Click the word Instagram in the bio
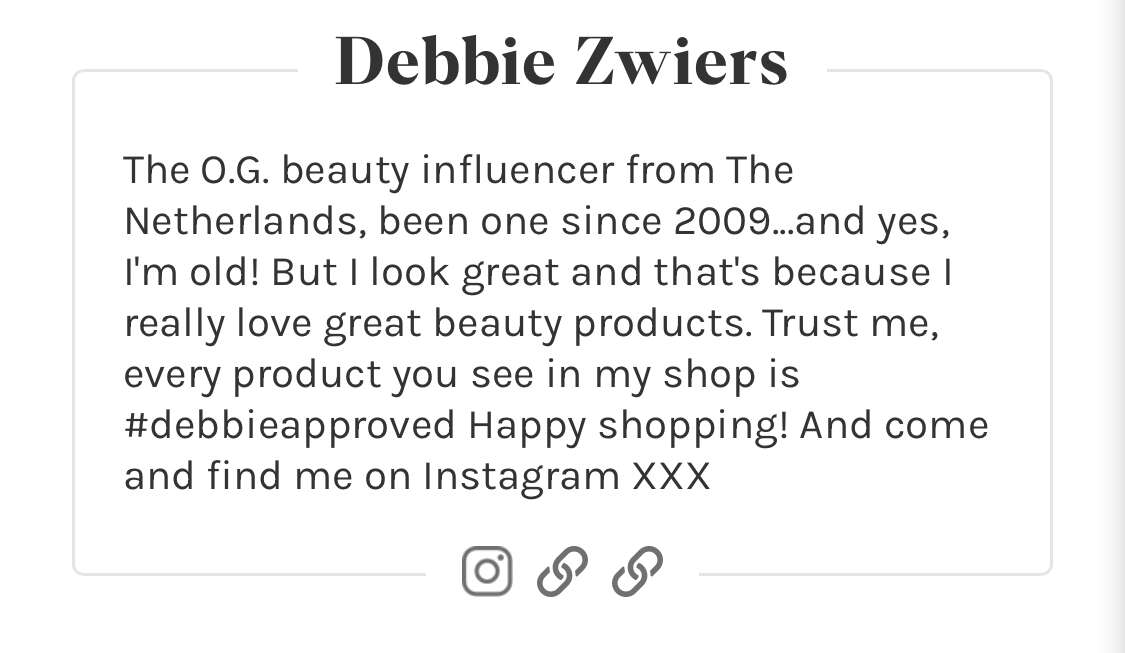This screenshot has width=1125, height=653. click(x=521, y=477)
